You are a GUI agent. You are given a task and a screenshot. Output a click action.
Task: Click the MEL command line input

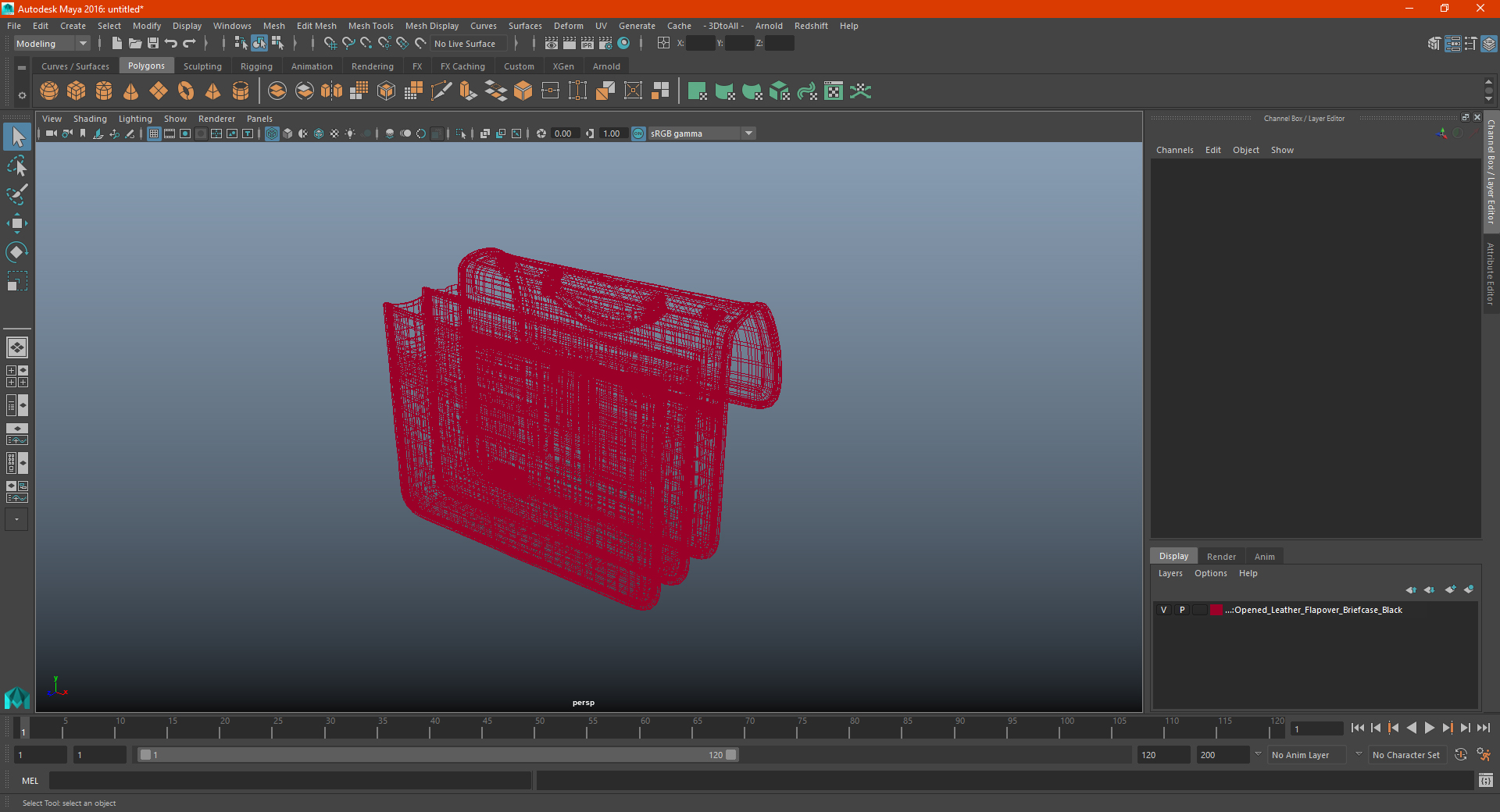pos(290,781)
